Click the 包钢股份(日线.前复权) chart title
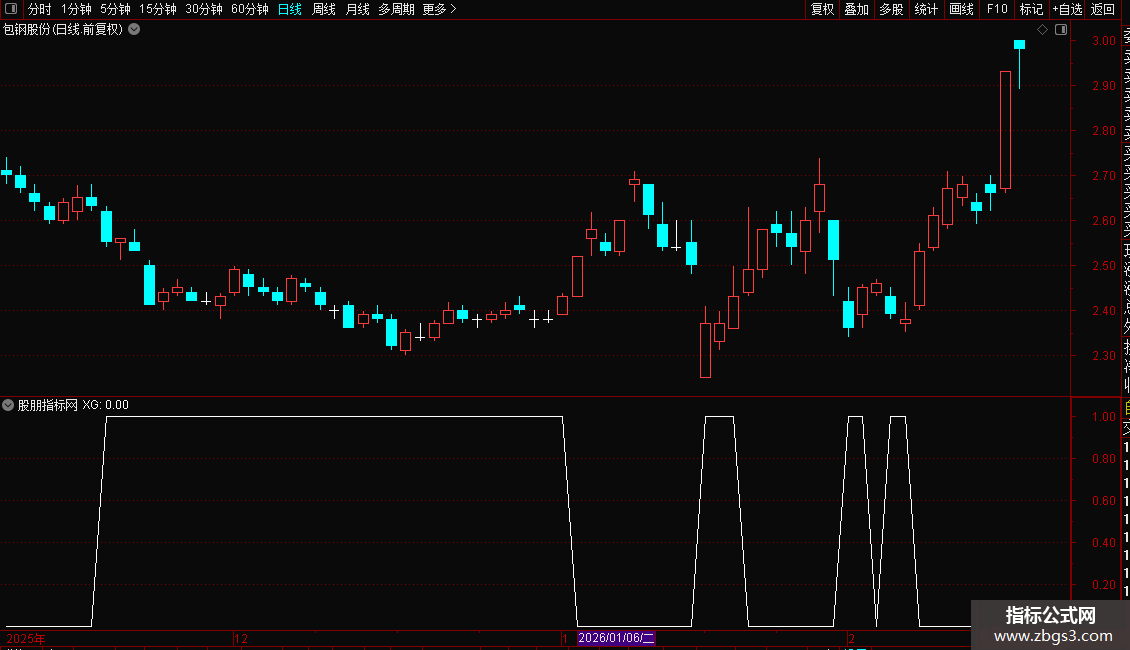 [x=63, y=30]
